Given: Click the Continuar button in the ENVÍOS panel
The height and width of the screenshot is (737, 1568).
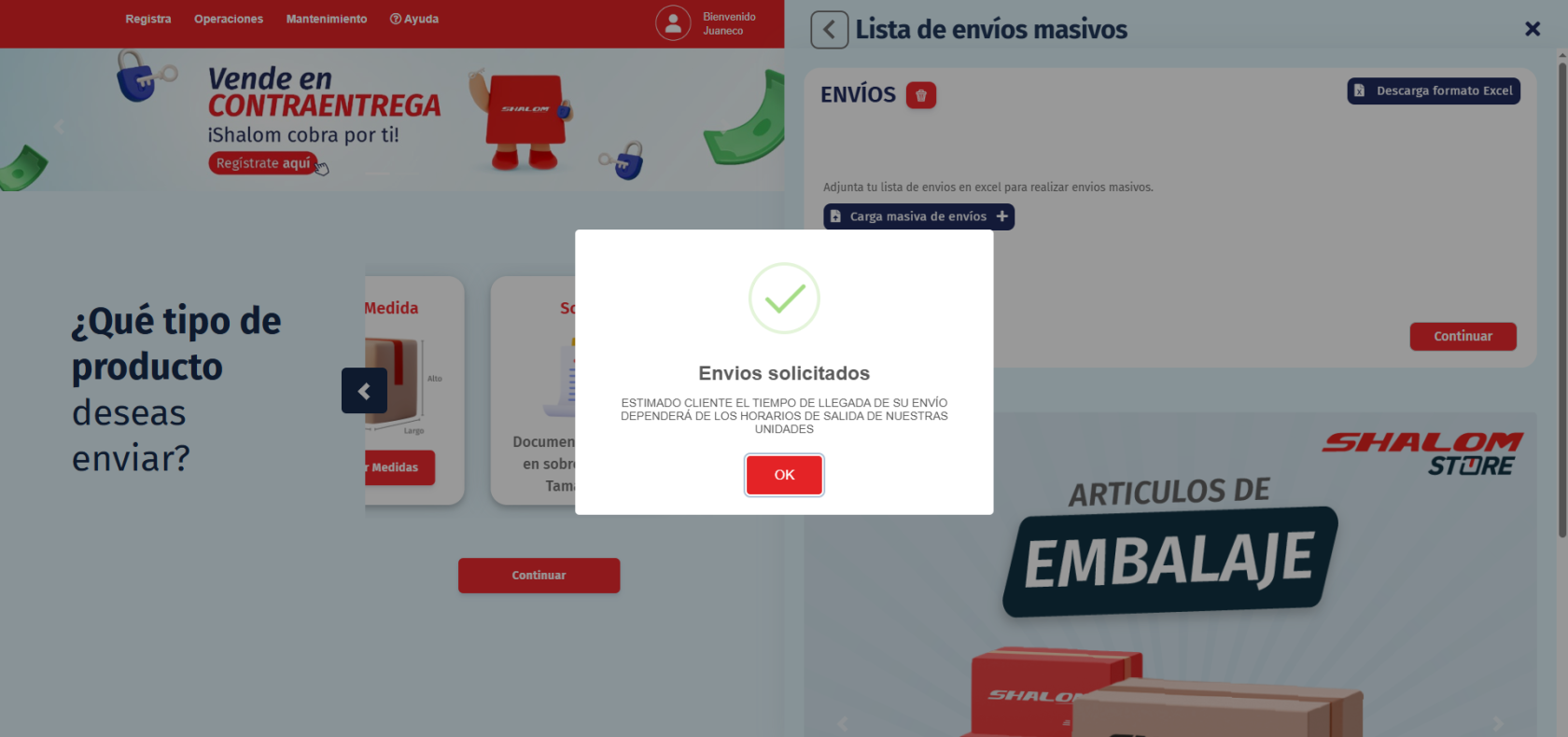Looking at the screenshot, I should point(1463,336).
